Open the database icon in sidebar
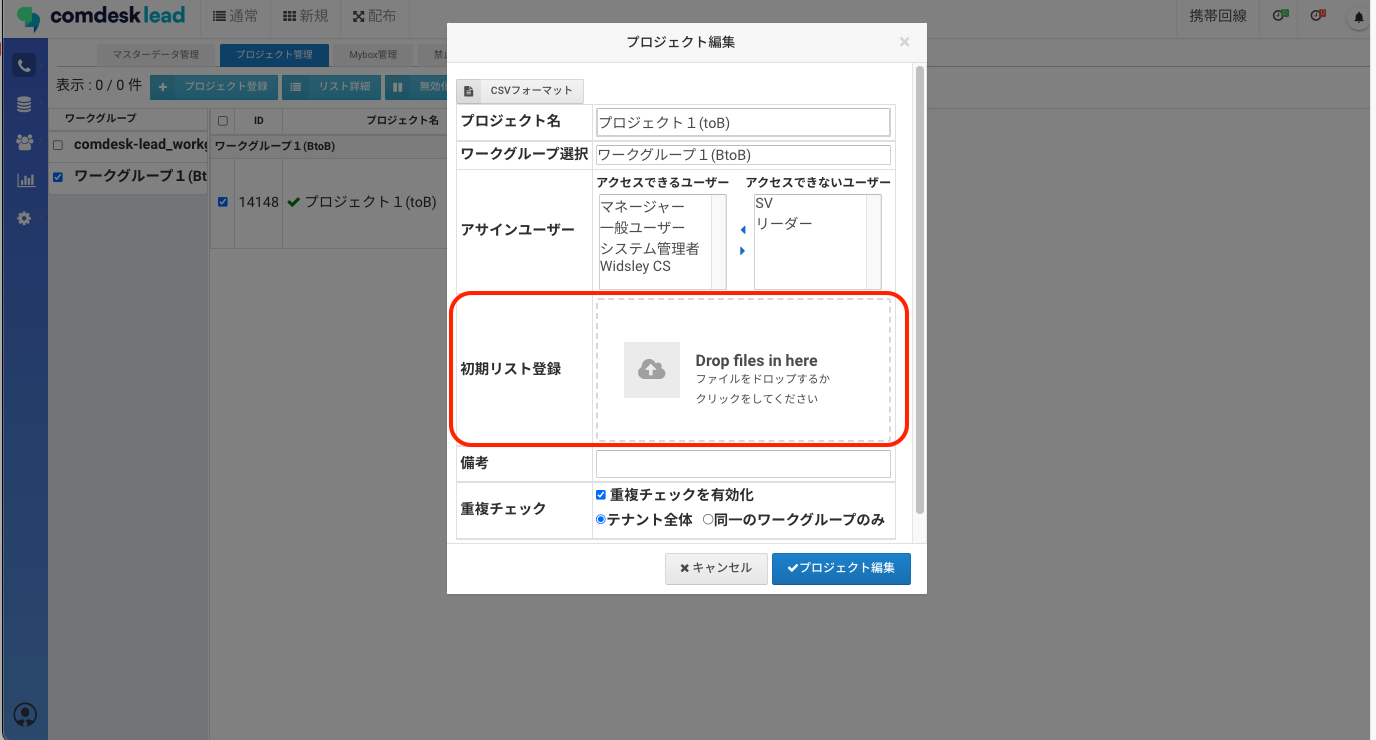1376x740 pixels. coord(24,105)
